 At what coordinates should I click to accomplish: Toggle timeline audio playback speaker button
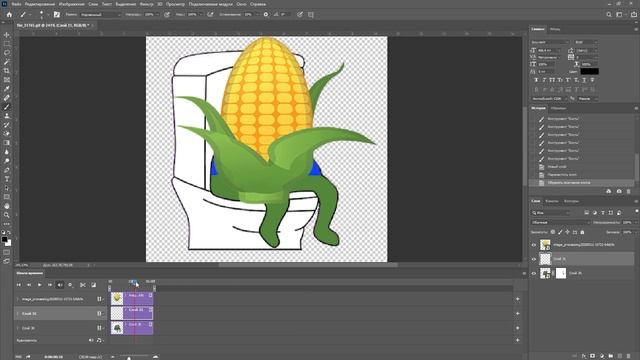pos(60,285)
